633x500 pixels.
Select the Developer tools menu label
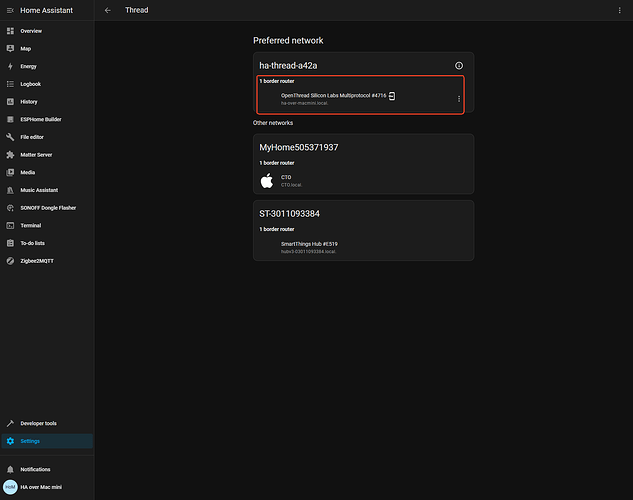(39, 423)
